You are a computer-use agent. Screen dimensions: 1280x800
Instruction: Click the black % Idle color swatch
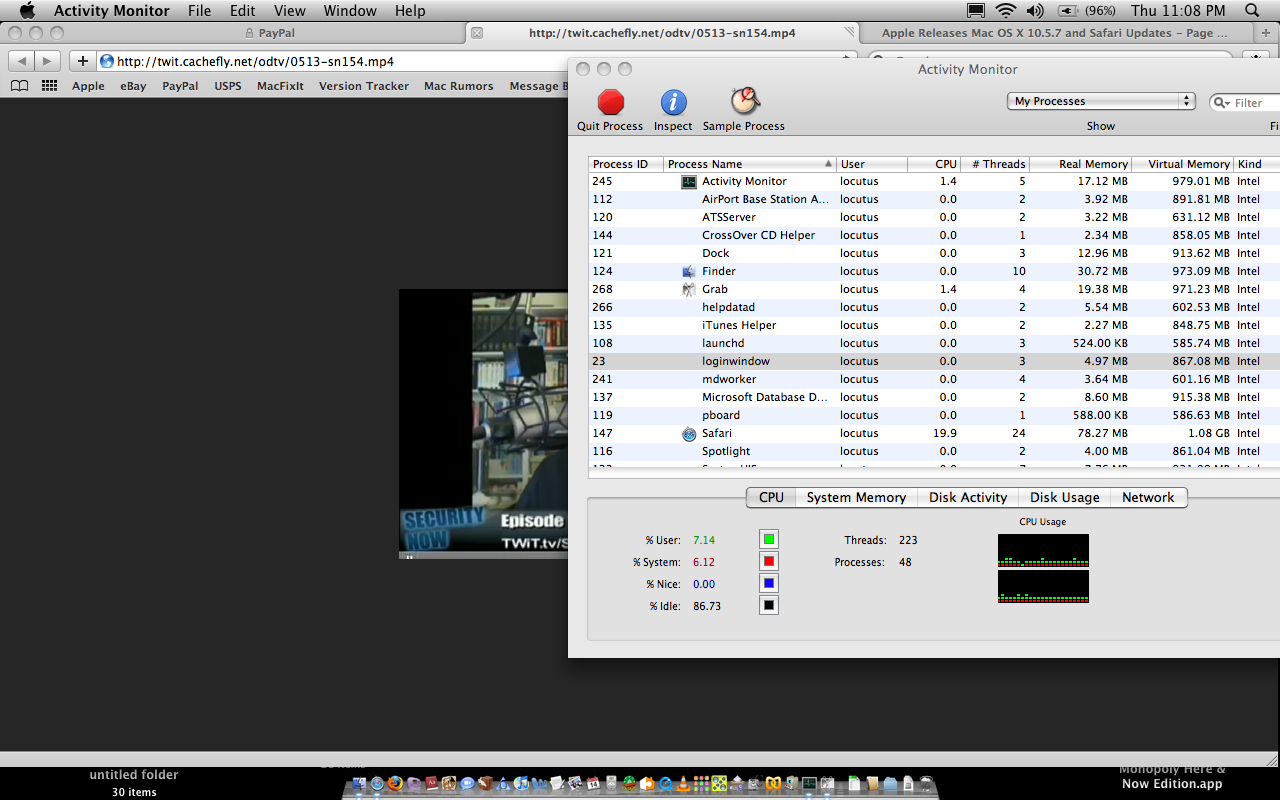768,605
